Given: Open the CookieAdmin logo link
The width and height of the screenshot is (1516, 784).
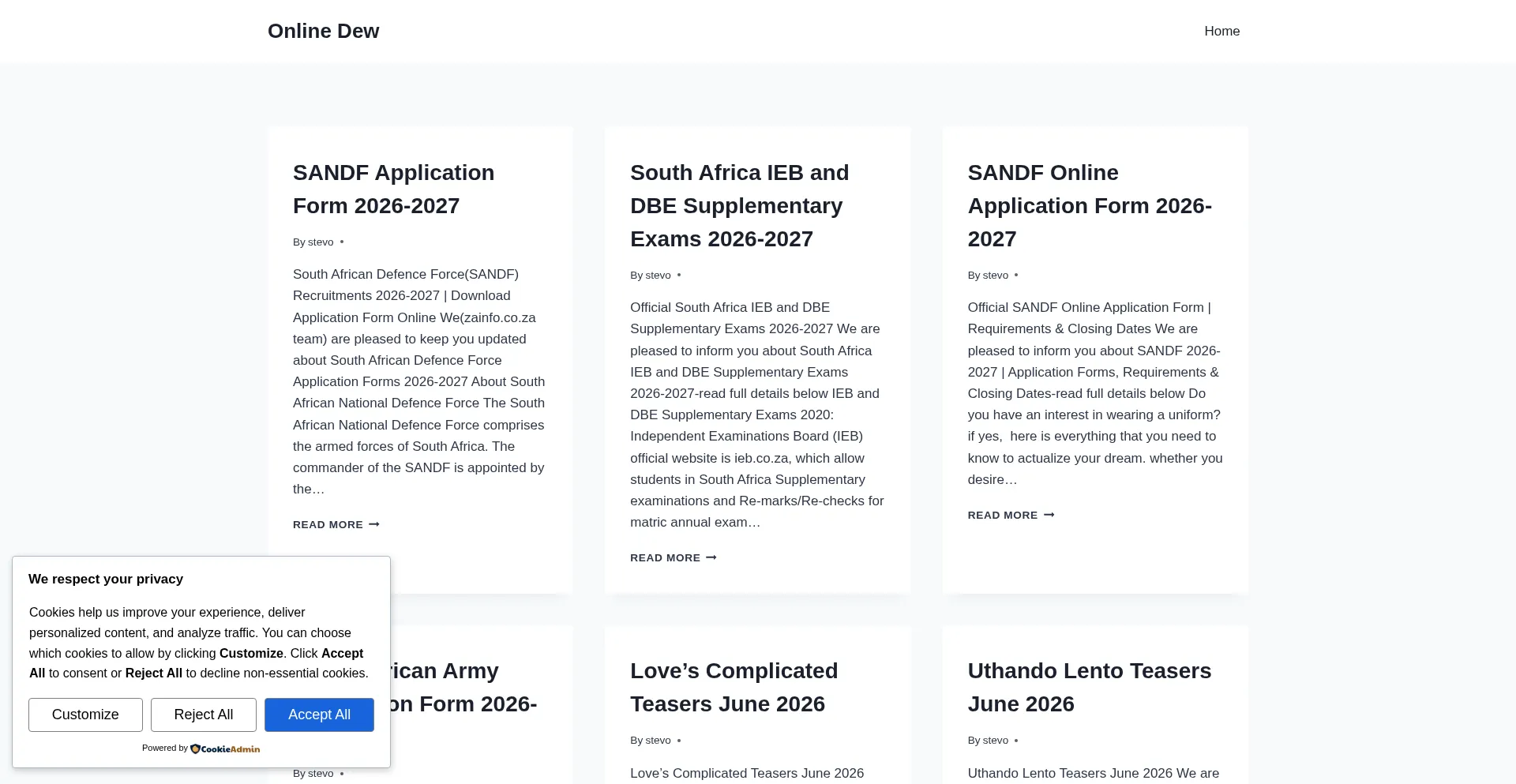Looking at the screenshot, I should [225, 748].
